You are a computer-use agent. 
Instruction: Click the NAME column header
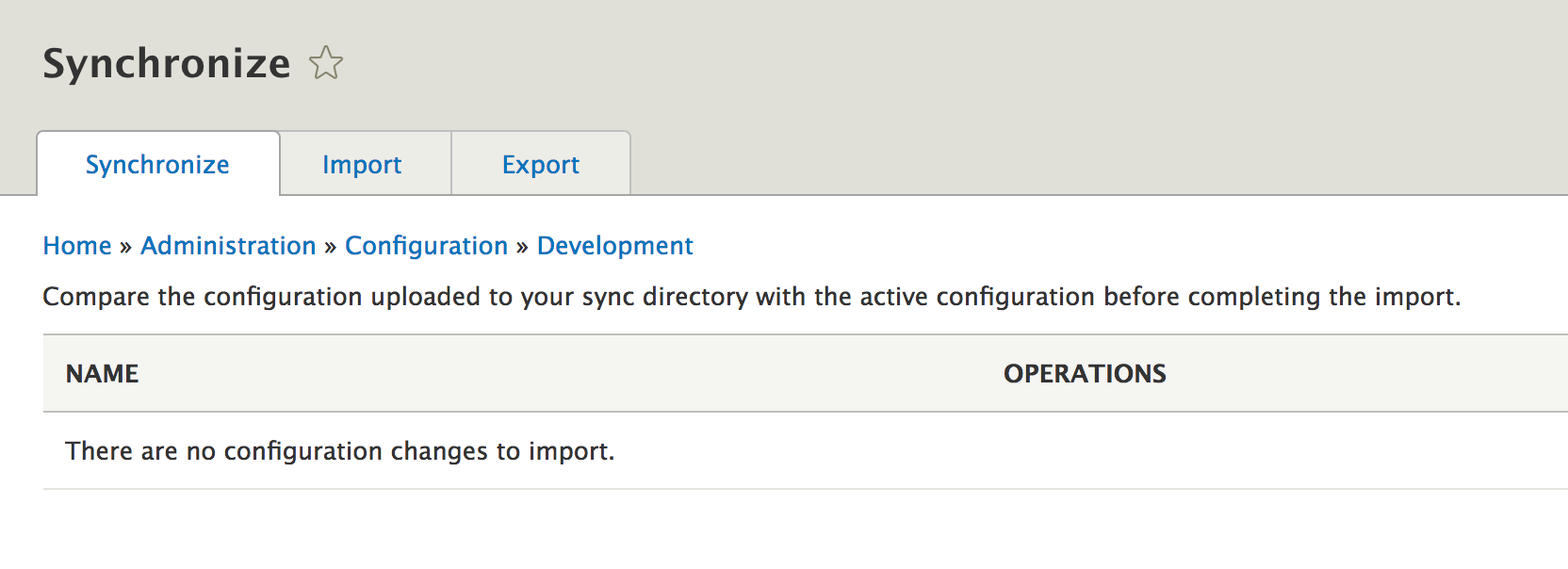102,374
